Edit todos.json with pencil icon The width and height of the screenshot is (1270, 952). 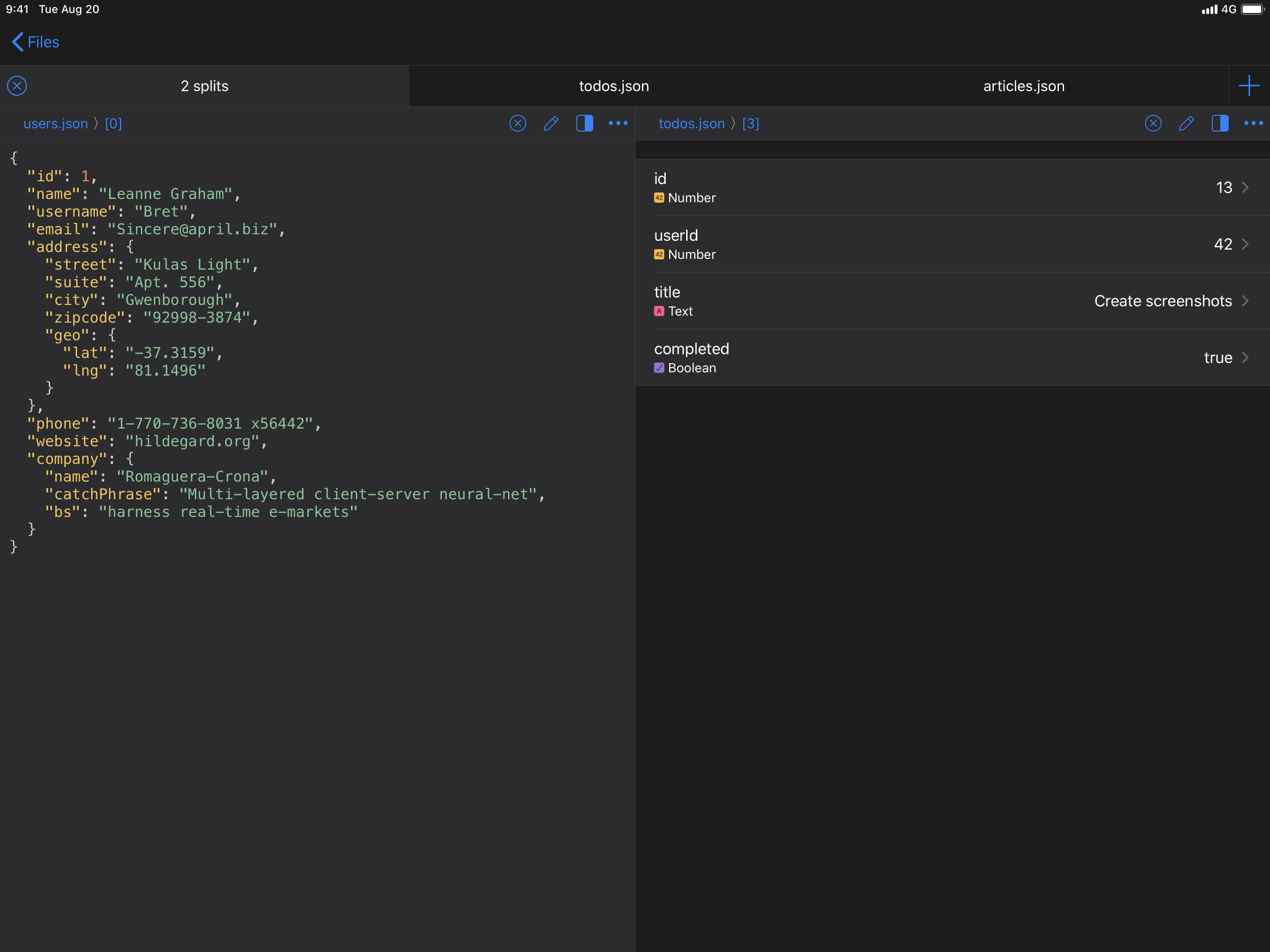point(1186,124)
